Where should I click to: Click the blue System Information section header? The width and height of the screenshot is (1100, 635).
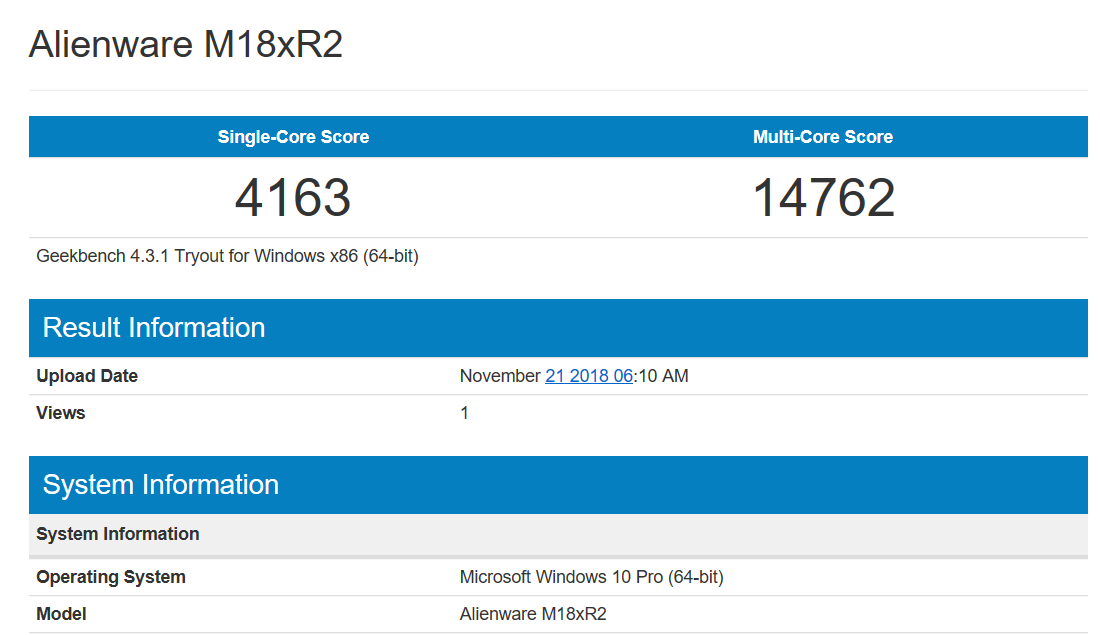coord(558,485)
